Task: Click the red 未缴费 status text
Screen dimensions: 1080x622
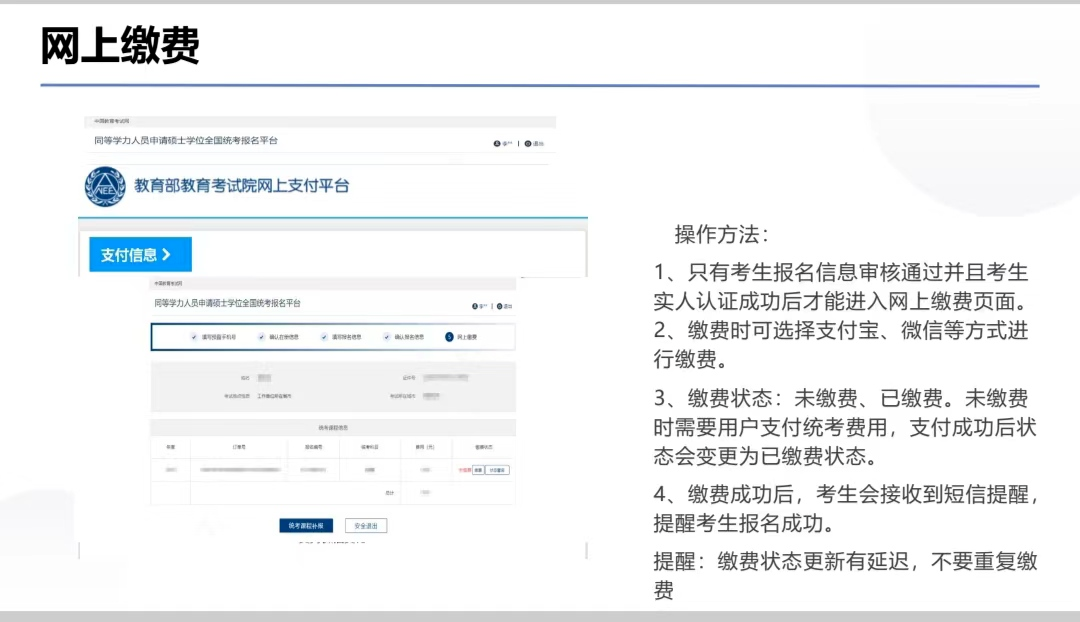Action: pos(463,470)
